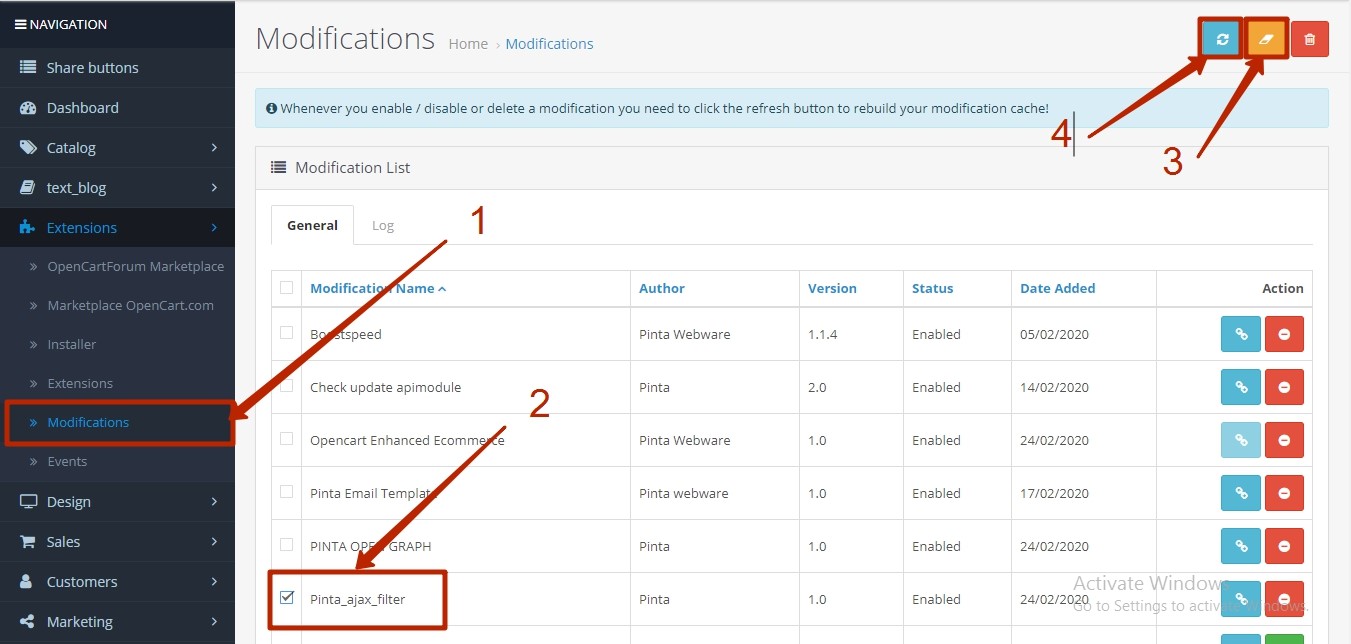Click the hamburger icon beside NAVIGATION
Viewport: 1351px width, 644px height.
point(20,24)
